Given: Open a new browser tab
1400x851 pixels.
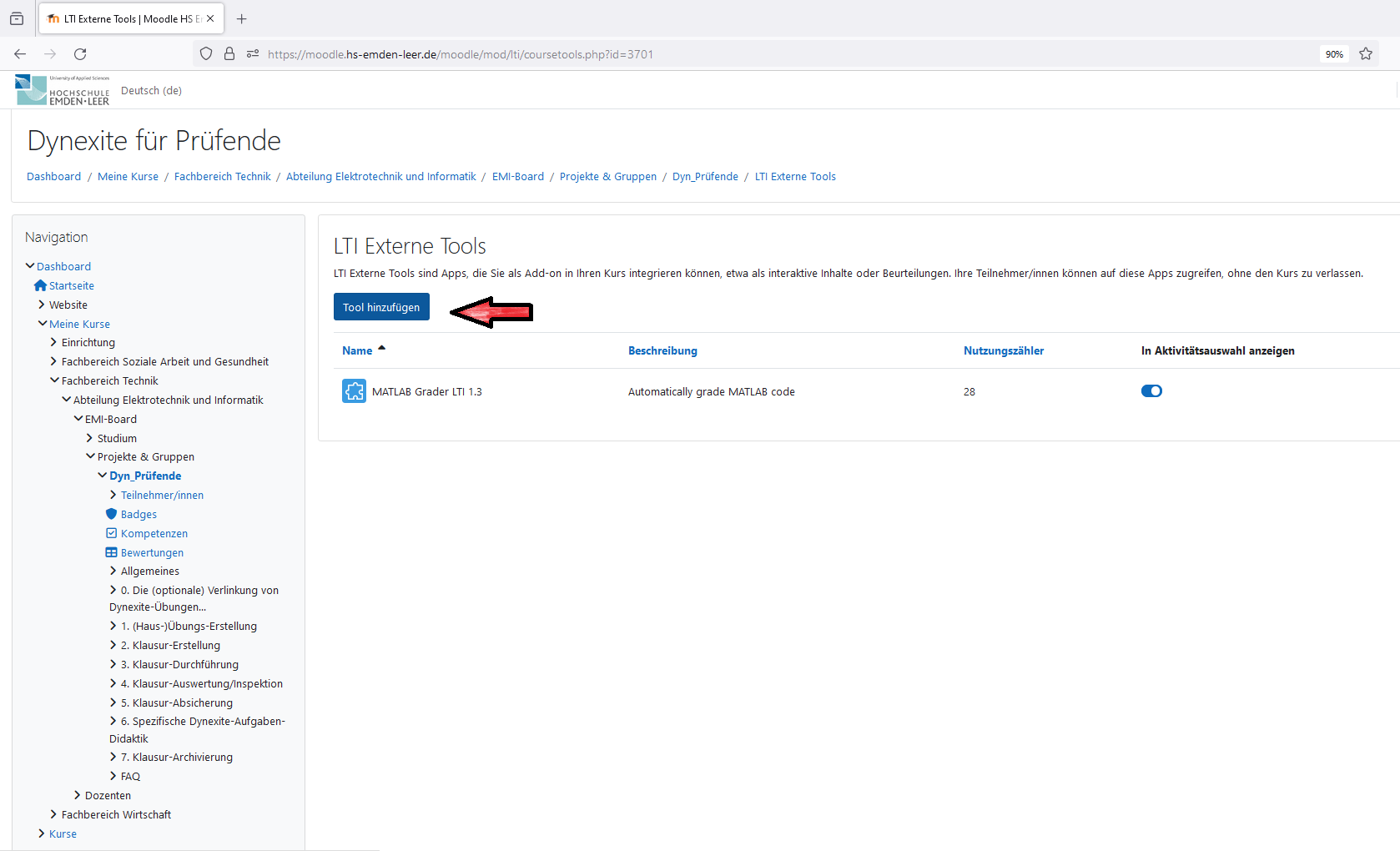Looking at the screenshot, I should (242, 18).
